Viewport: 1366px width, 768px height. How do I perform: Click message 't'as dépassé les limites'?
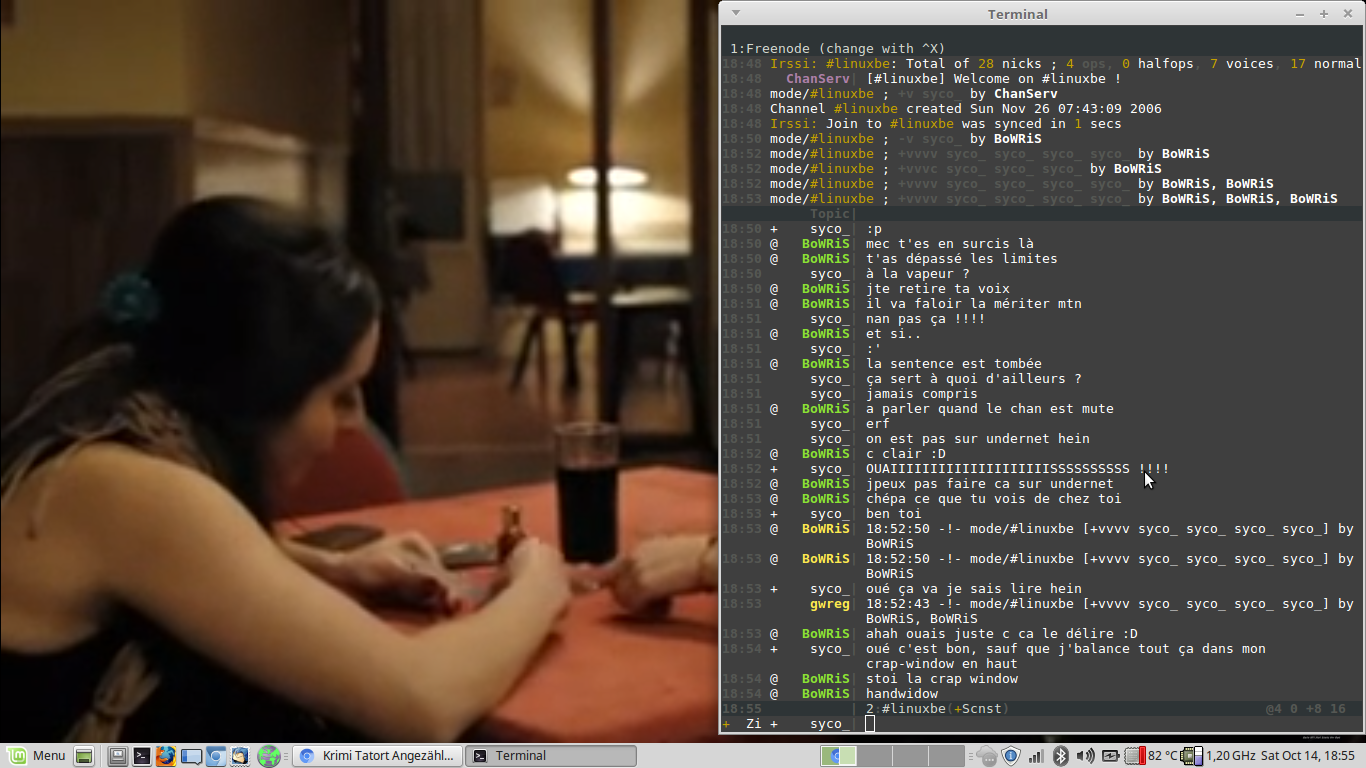[962, 258]
